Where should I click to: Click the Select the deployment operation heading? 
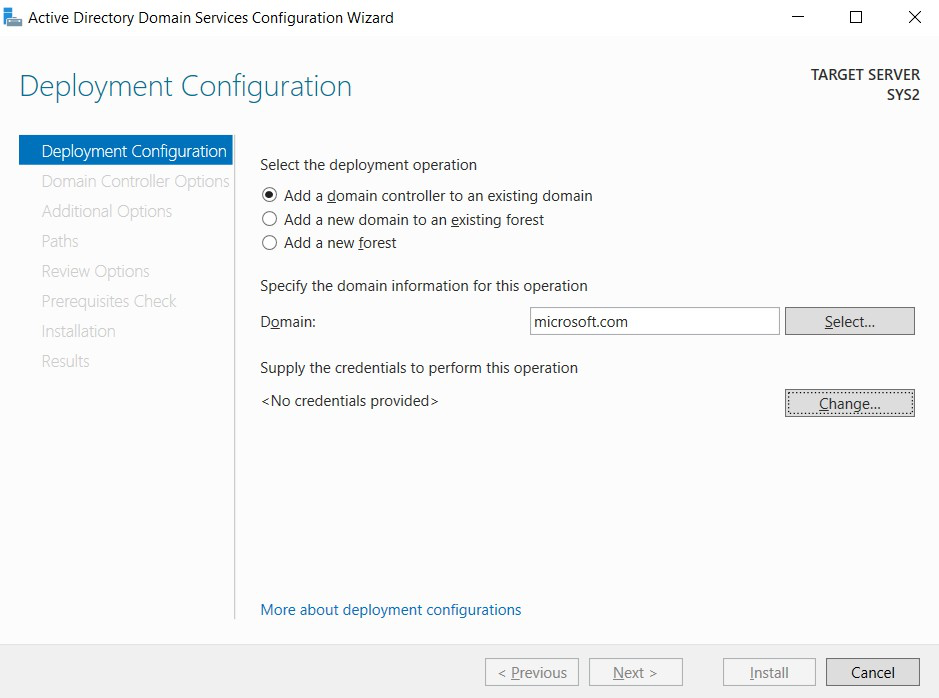point(368,165)
